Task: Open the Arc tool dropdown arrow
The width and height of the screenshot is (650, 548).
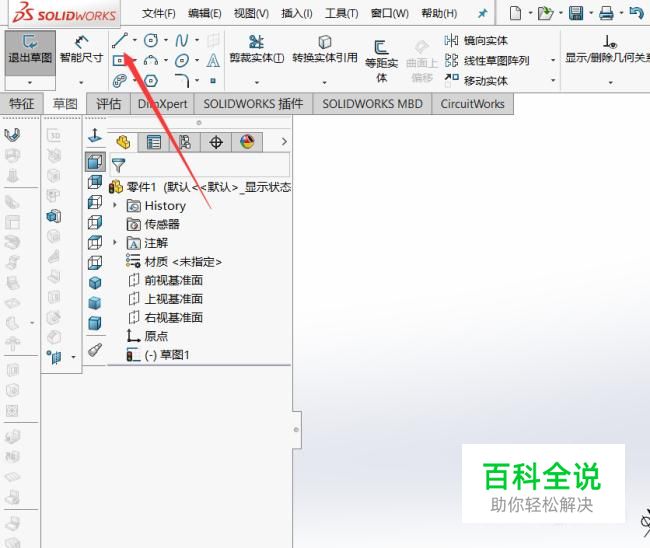Action: pos(166,61)
